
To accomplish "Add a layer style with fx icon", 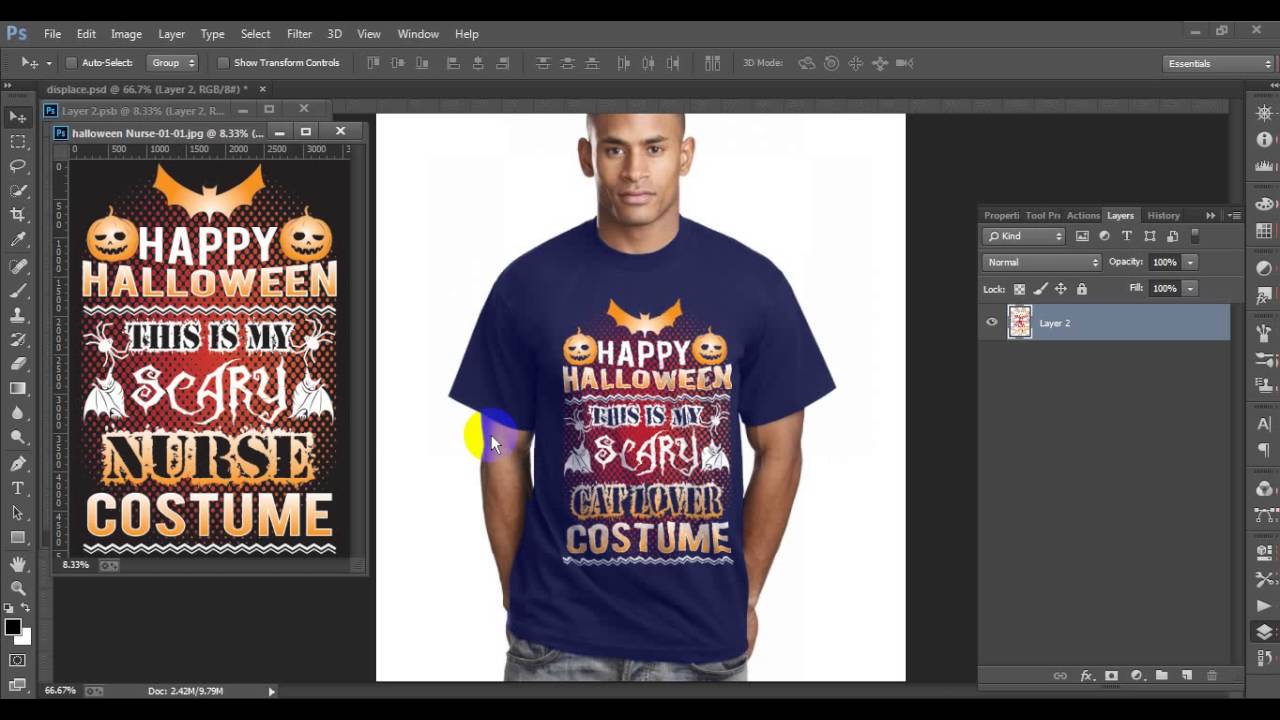I will pyautogui.click(x=1086, y=676).
